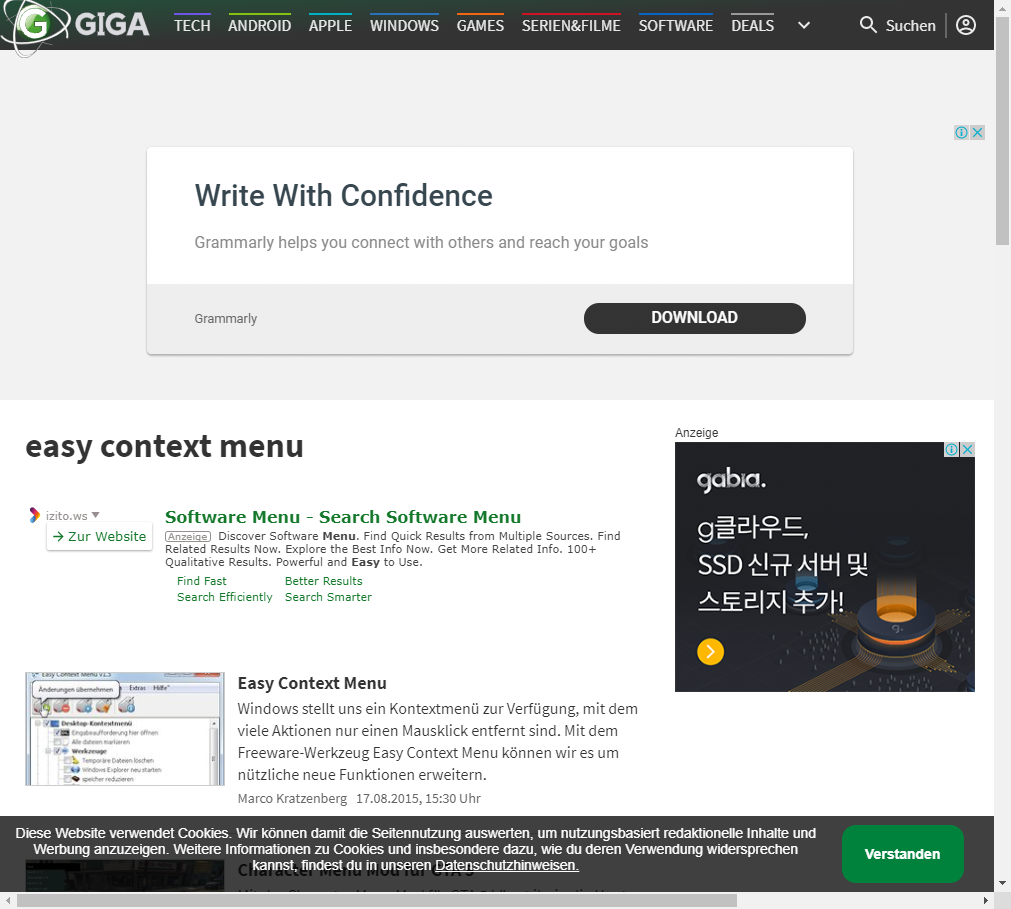
Task: Click the Suchen search label
Action: [x=910, y=26]
